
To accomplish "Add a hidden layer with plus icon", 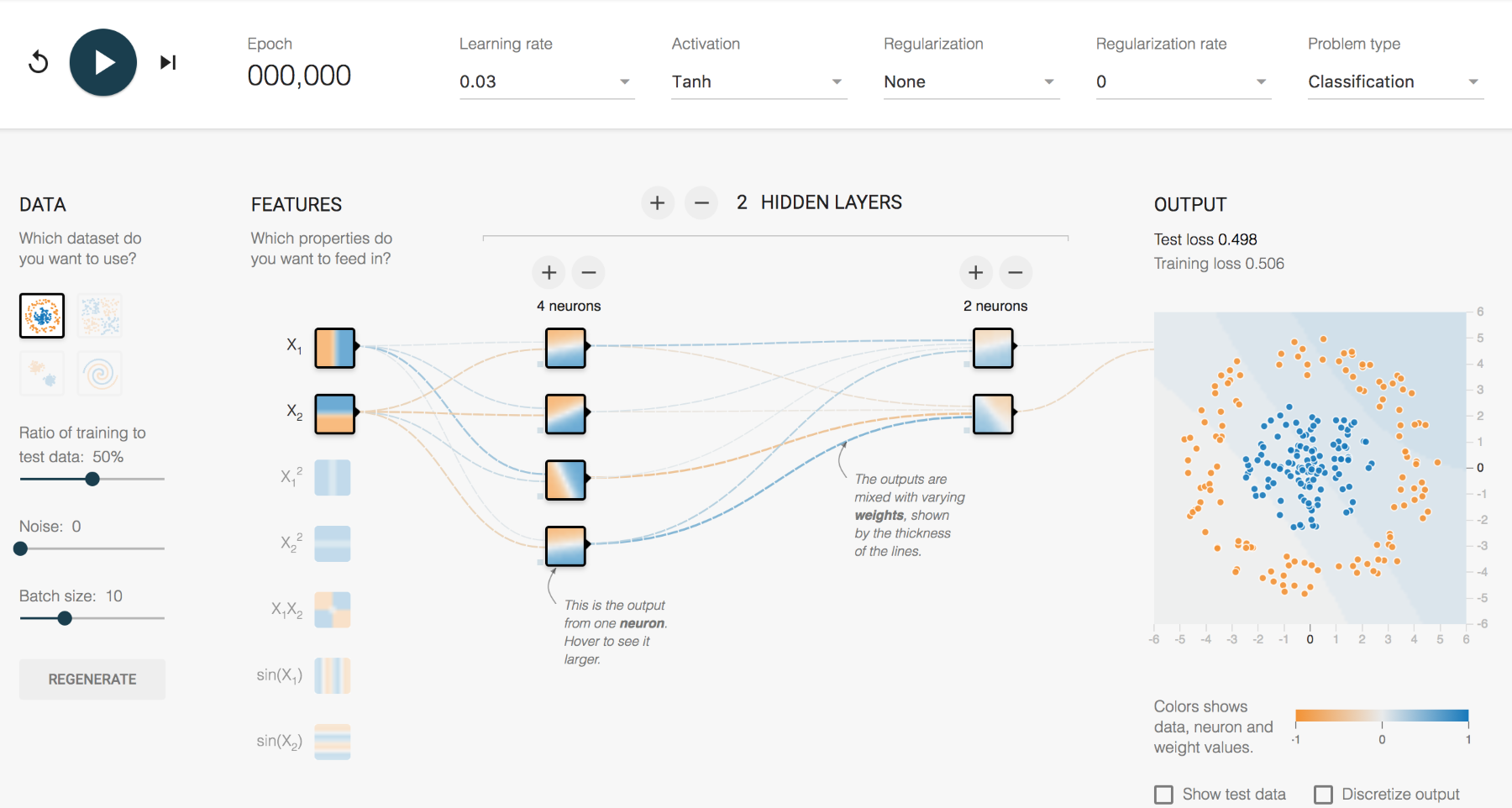I will pos(658,202).
